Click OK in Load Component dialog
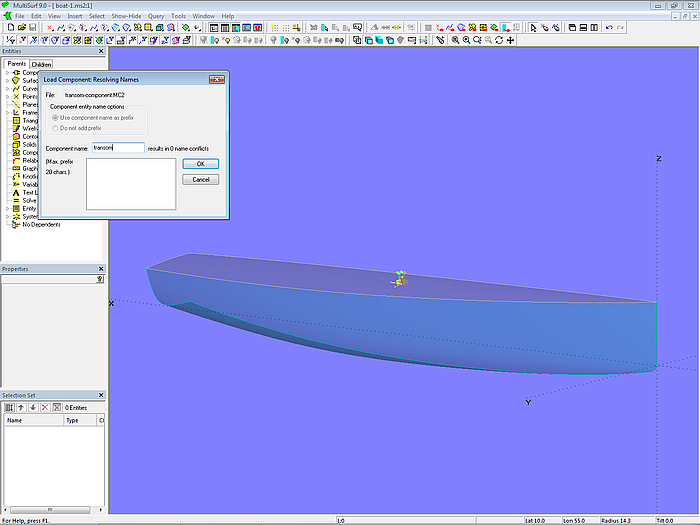Viewport: 700px width, 525px height. point(200,163)
